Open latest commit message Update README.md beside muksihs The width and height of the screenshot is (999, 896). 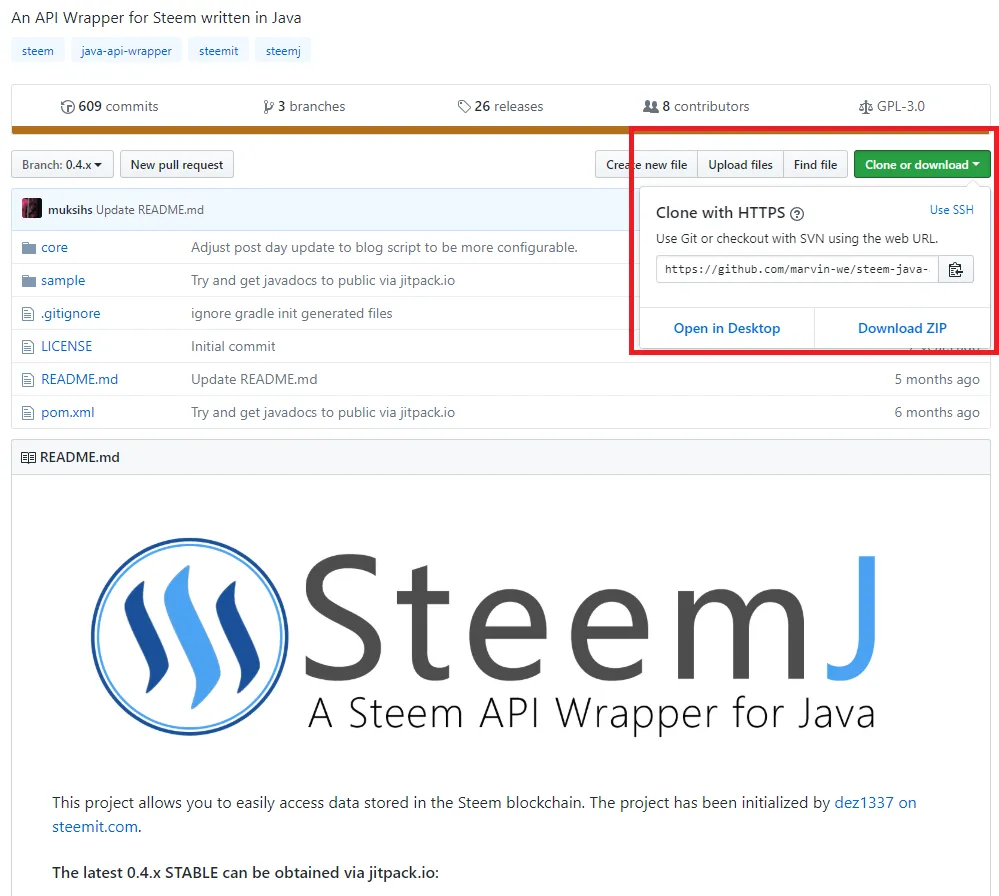point(150,210)
